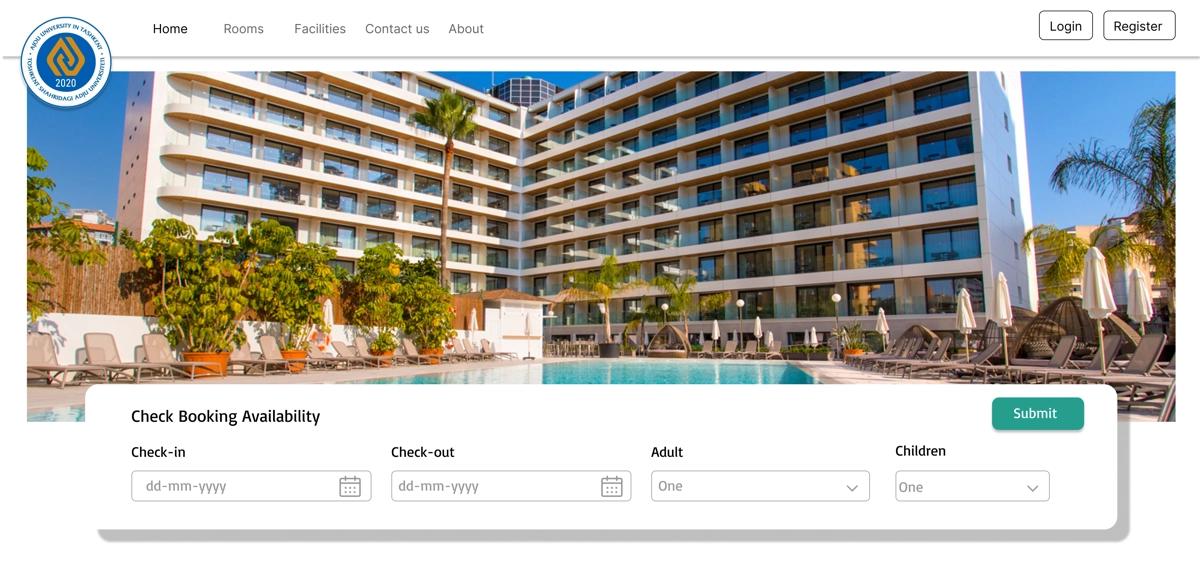The width and height of the screenshot is (1200, 567).
Task: Navigate to Contact us
Action: 397,29
